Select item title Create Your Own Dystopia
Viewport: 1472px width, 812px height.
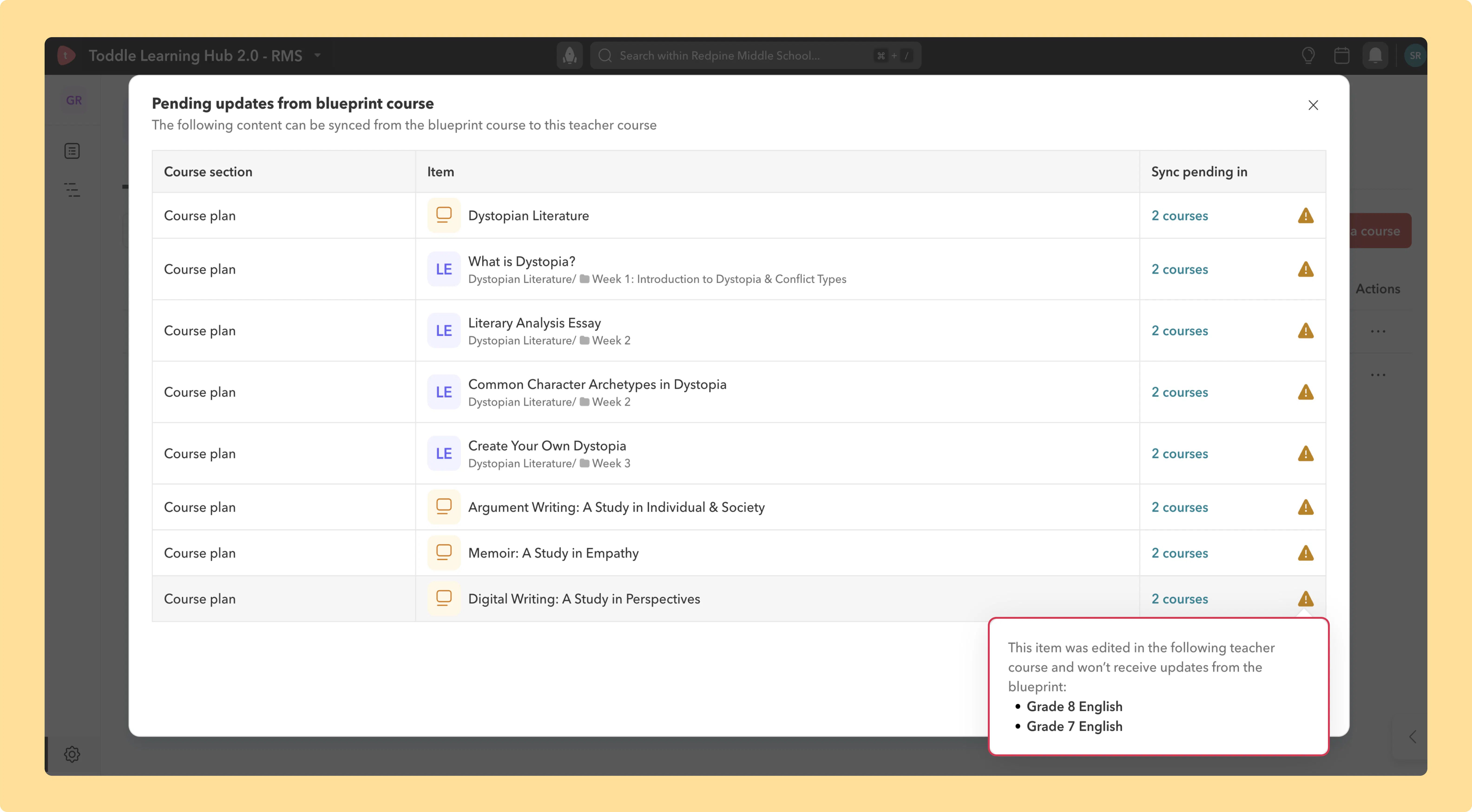[x=547, y=446]
